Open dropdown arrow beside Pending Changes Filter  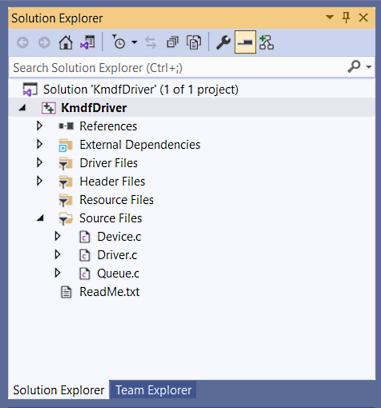point(134,42)
